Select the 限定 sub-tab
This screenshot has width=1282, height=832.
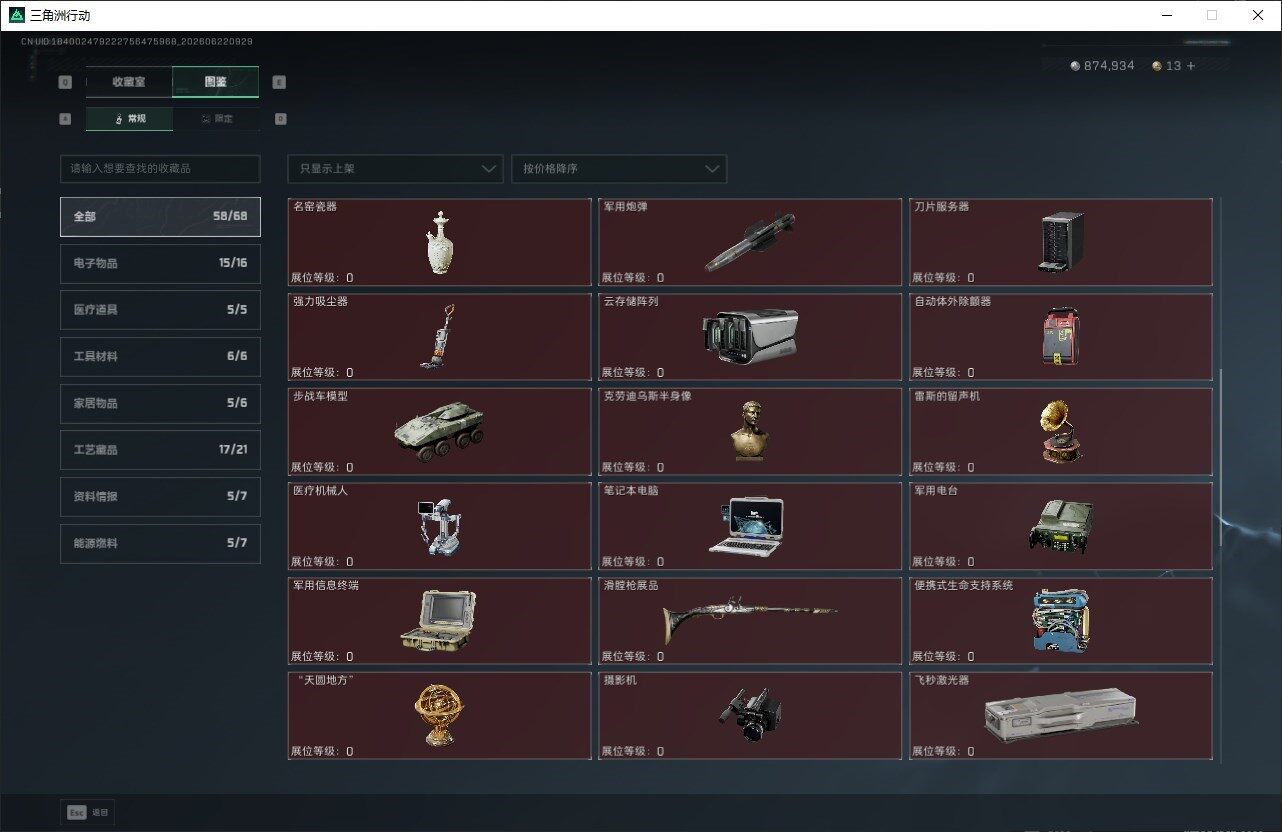coord(216,118)
